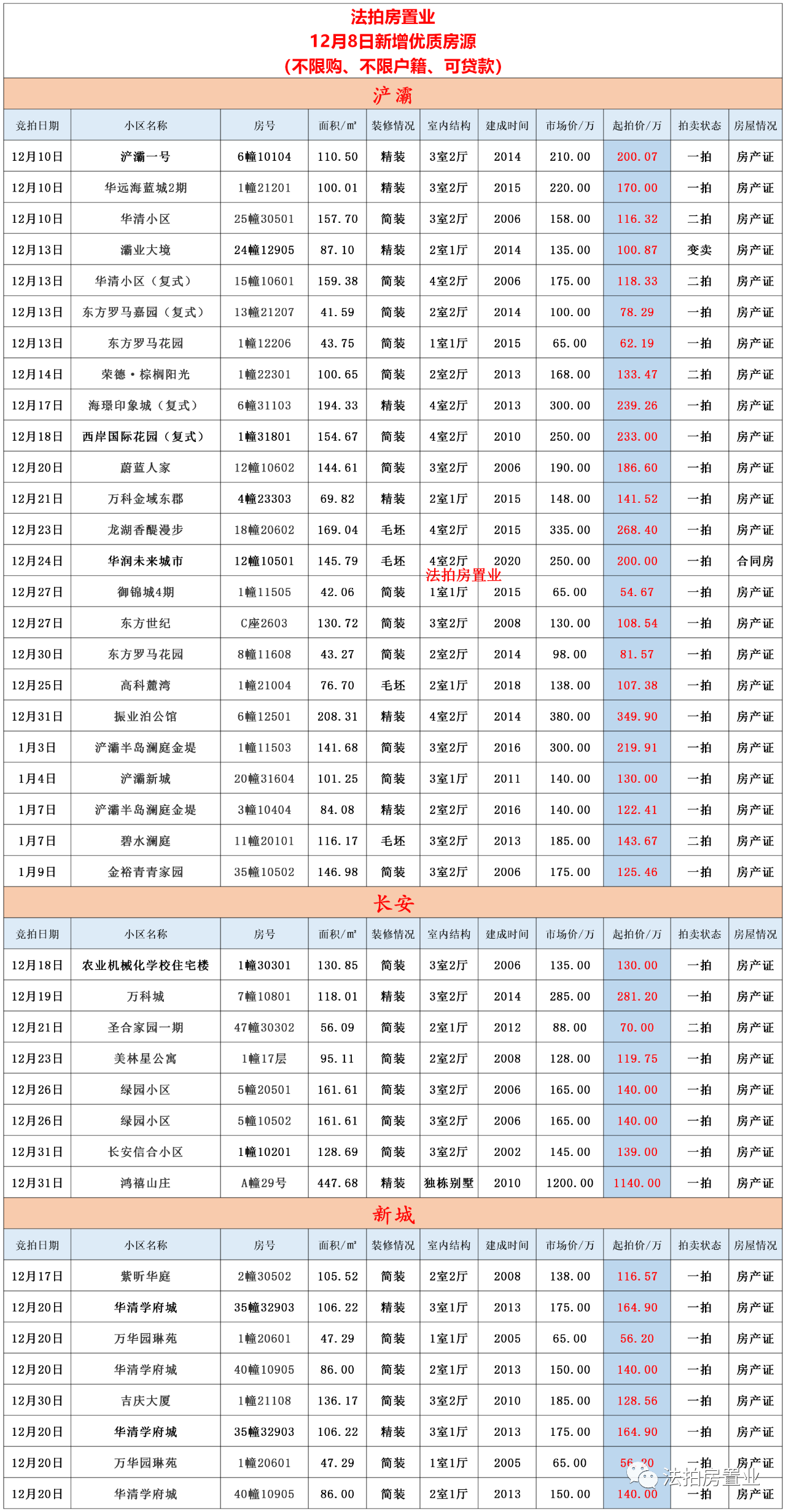Select the 金裕青青家园 cell
This screenshot has width=786, height=1512.
[146, 872]
